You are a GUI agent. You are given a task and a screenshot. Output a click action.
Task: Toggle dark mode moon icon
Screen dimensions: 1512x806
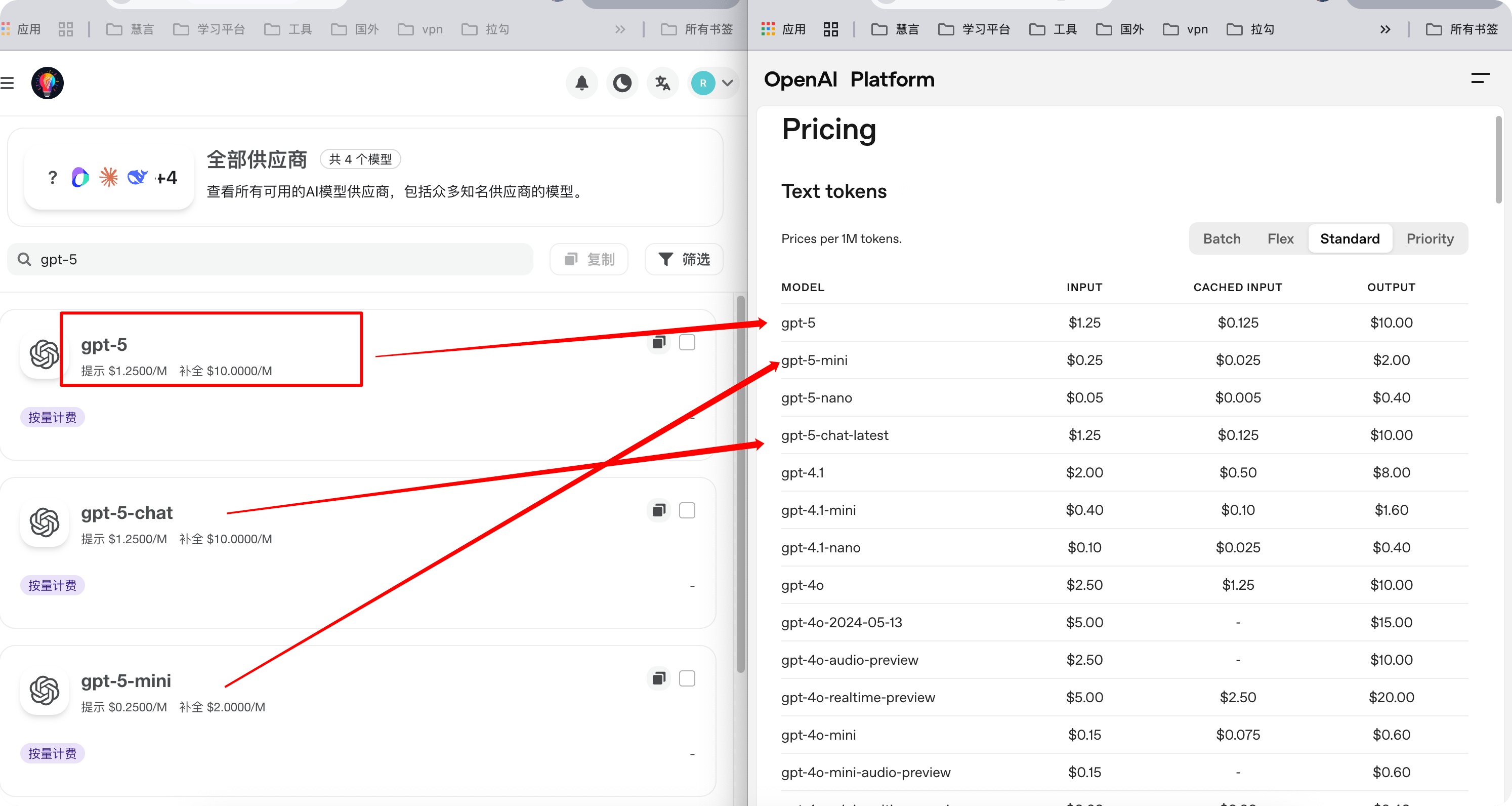(622, 83)
